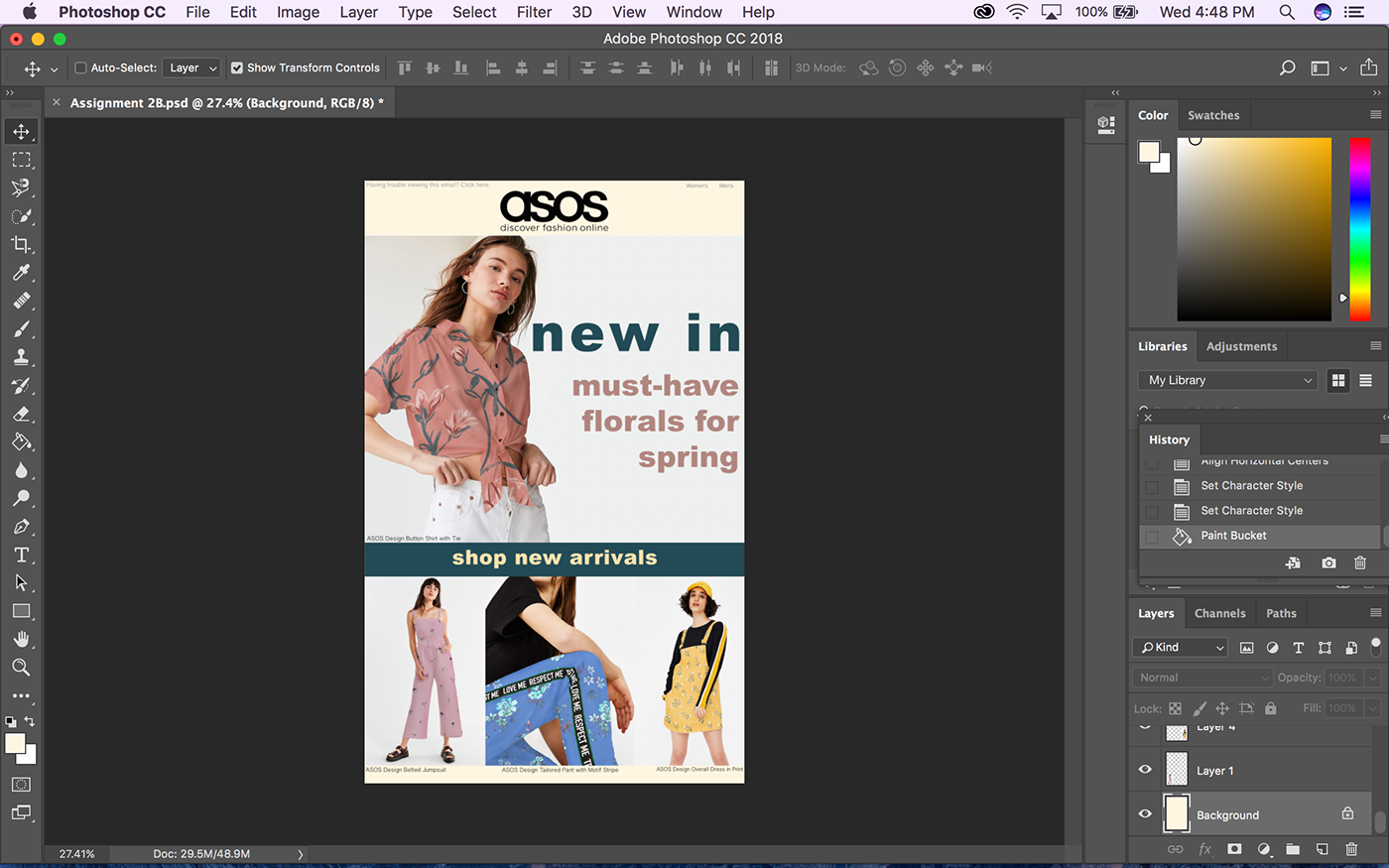Screen dimensions: 1389x868
Task: Select the Rectangle shape tool
Action: coord(21,611)
